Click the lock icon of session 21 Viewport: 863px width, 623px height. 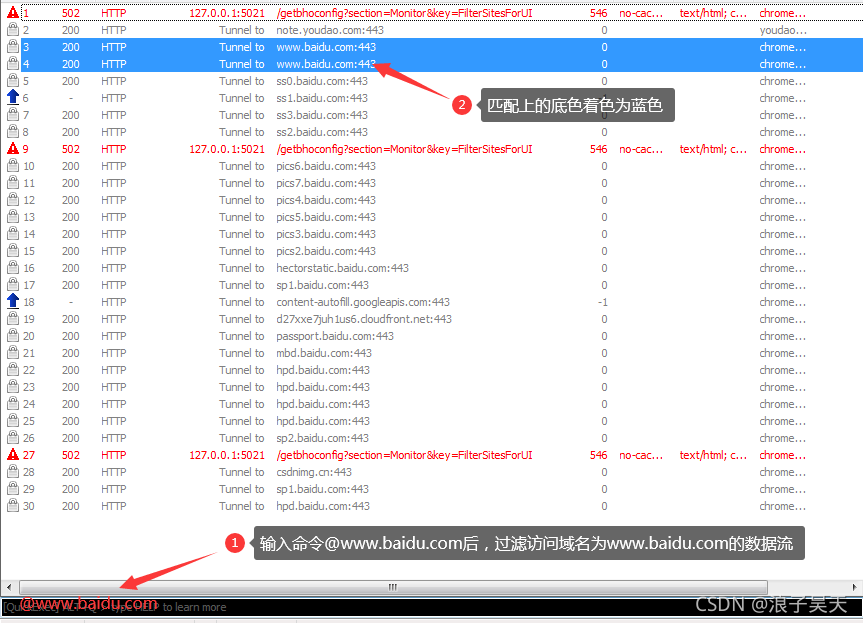point(13,353)
